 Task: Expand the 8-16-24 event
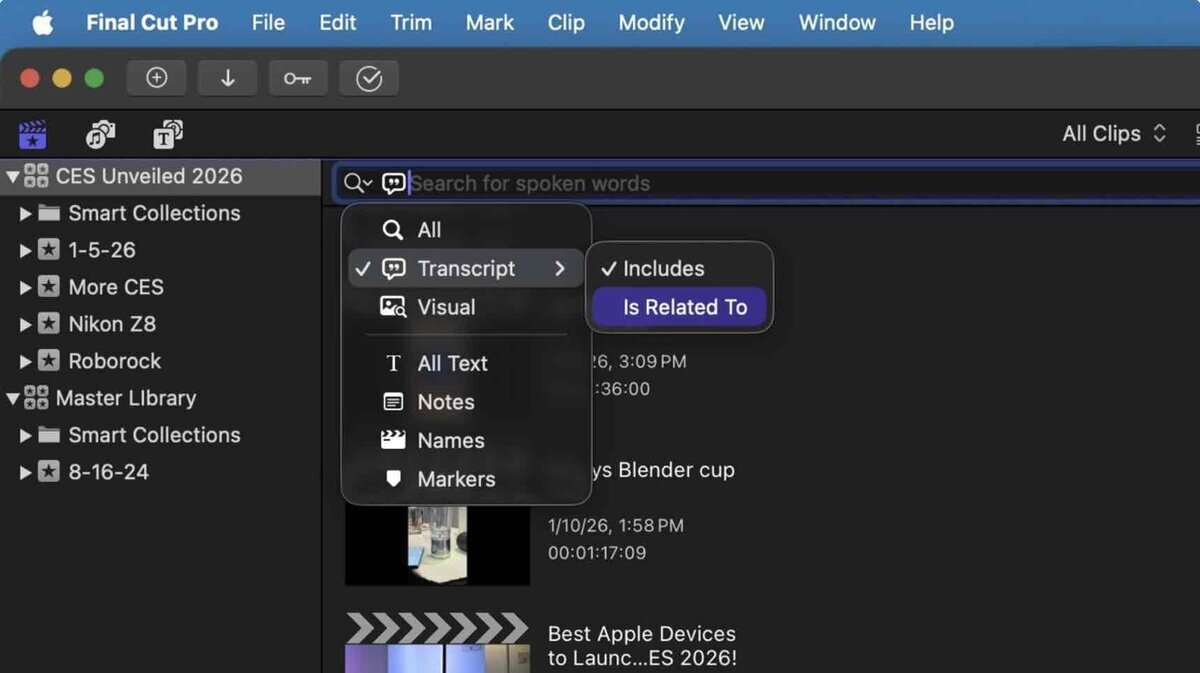(x=26, y=473)
